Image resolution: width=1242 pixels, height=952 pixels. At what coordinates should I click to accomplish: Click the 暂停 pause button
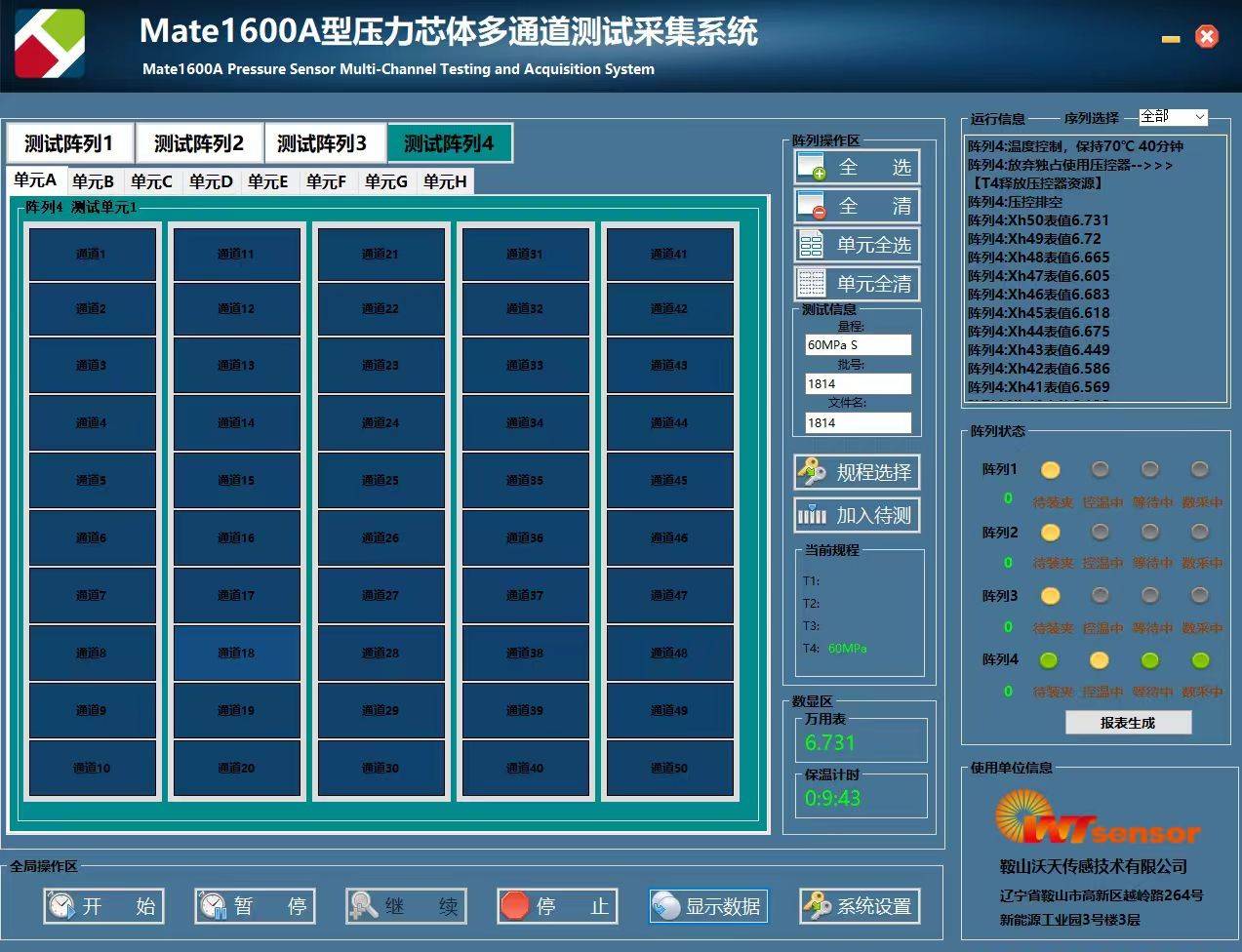point(256,906)
